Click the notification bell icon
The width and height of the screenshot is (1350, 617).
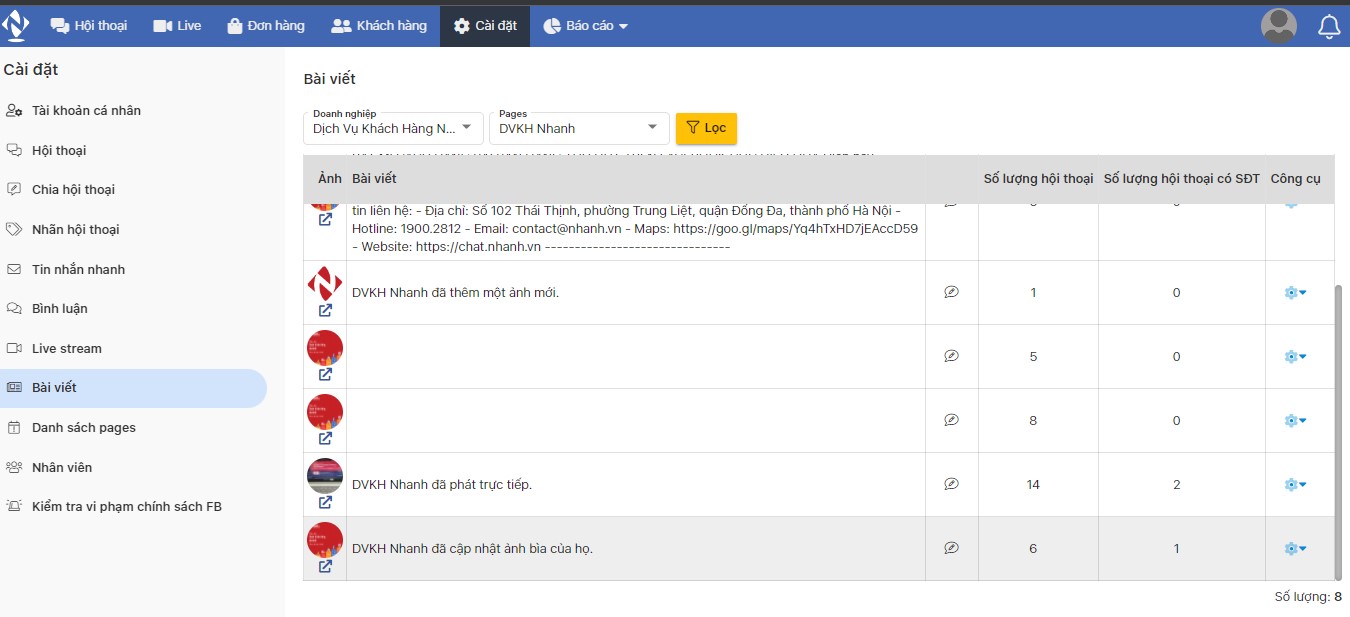tap(1329, 27)
